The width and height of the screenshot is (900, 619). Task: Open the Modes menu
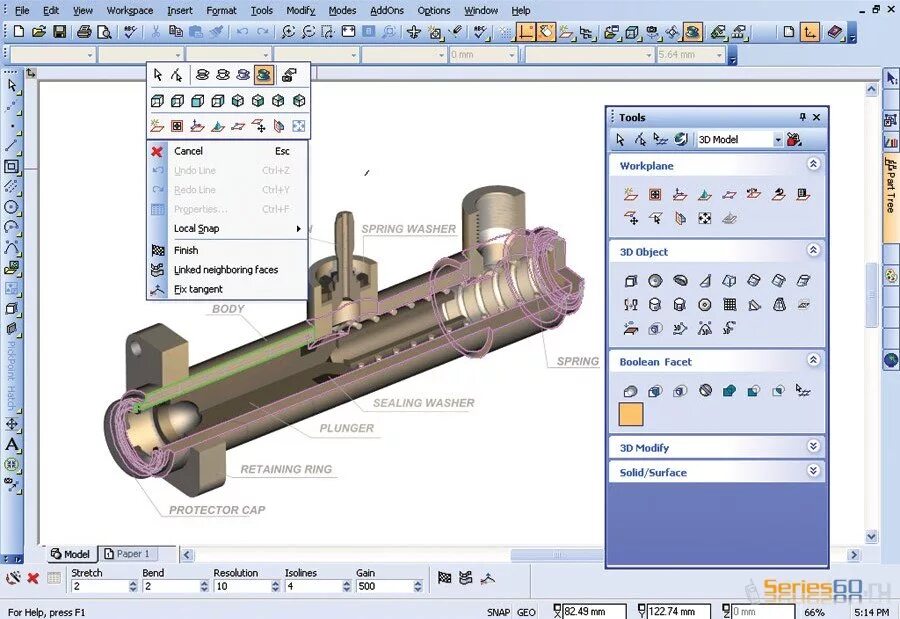342,10
